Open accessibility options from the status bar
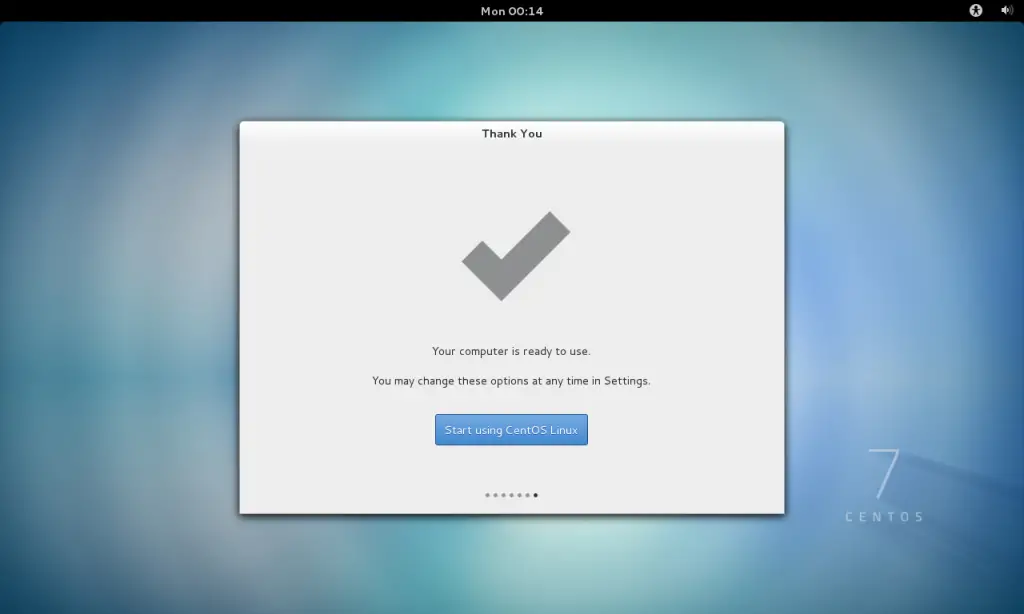The width and height of the screenshot is (1024, 614). point(974,10)
